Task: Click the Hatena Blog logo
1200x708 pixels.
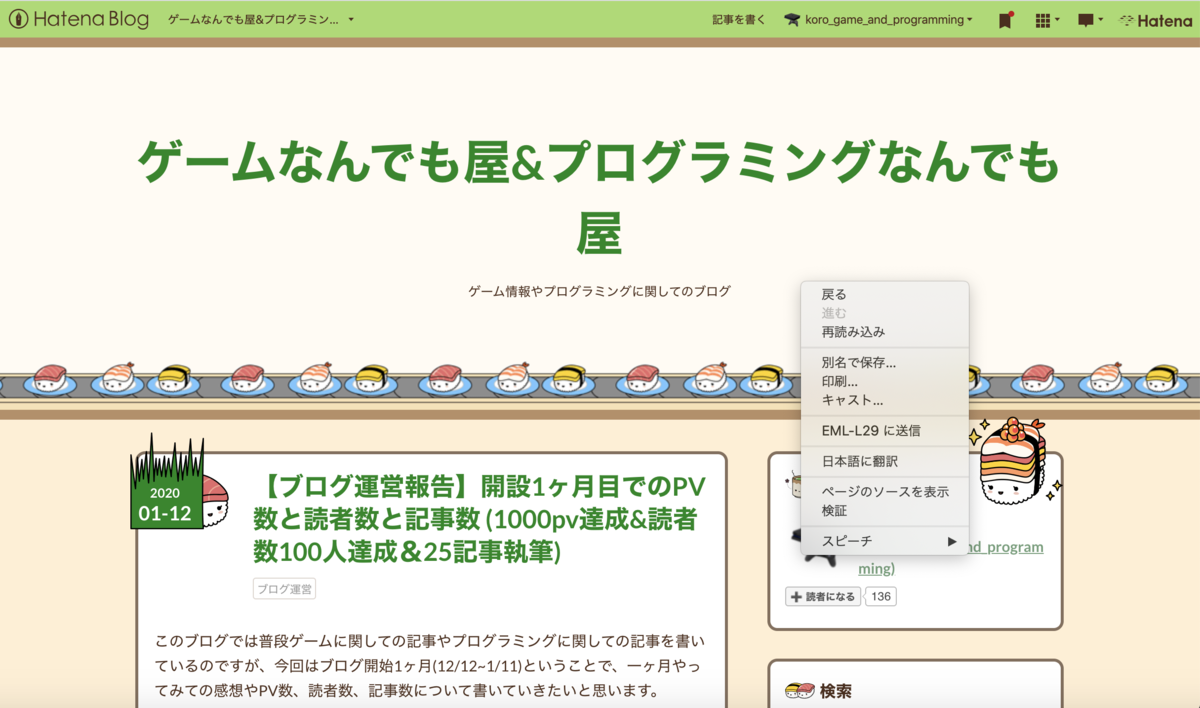Action: click(x=78, y=19)
